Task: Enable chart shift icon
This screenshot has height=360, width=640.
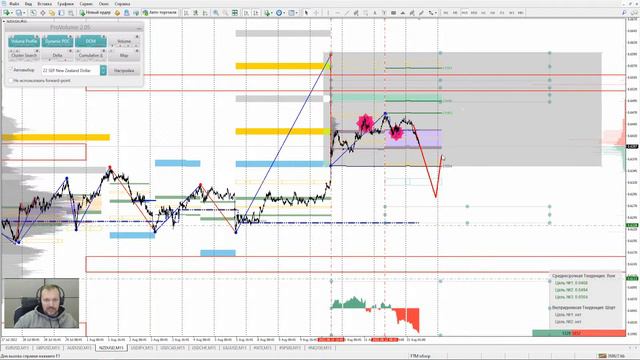Action: tap(256, 13)
